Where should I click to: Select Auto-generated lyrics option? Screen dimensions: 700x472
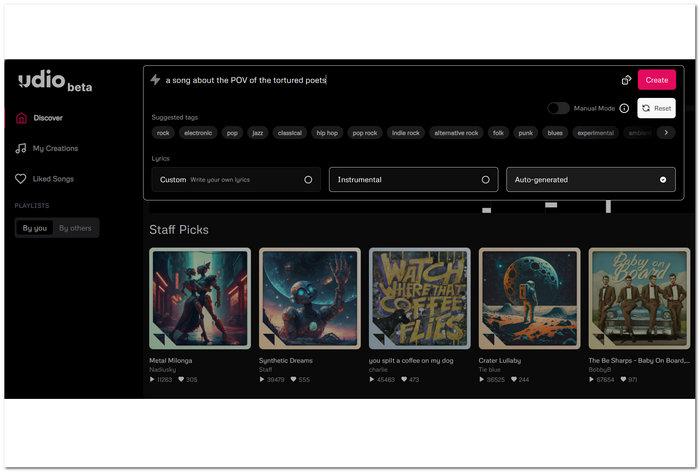point(591,180)
